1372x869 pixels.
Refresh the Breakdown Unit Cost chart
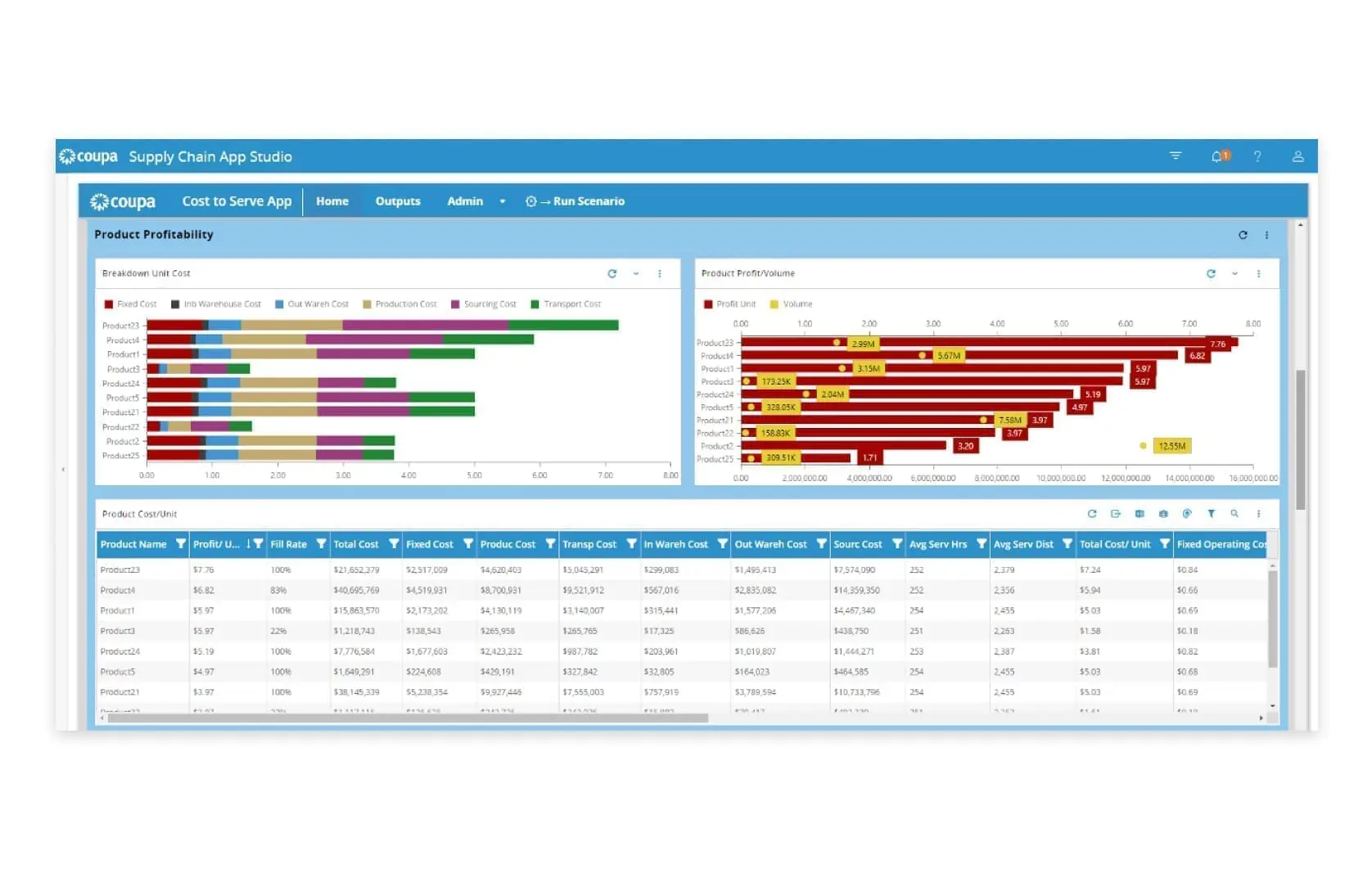tap(612, 273)
